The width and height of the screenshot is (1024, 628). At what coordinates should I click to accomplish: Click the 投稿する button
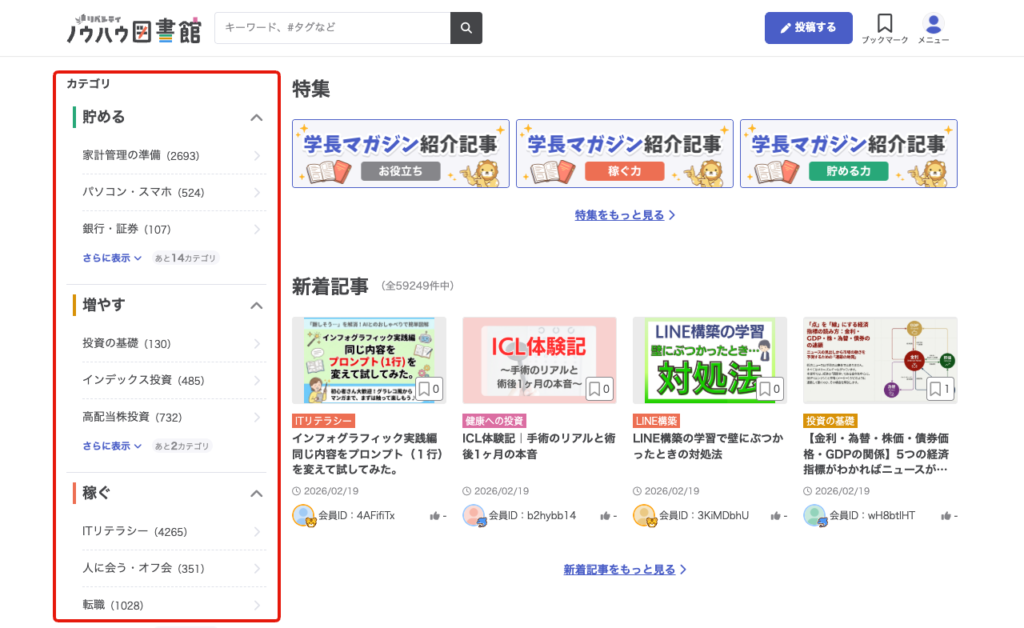(808, 28)
